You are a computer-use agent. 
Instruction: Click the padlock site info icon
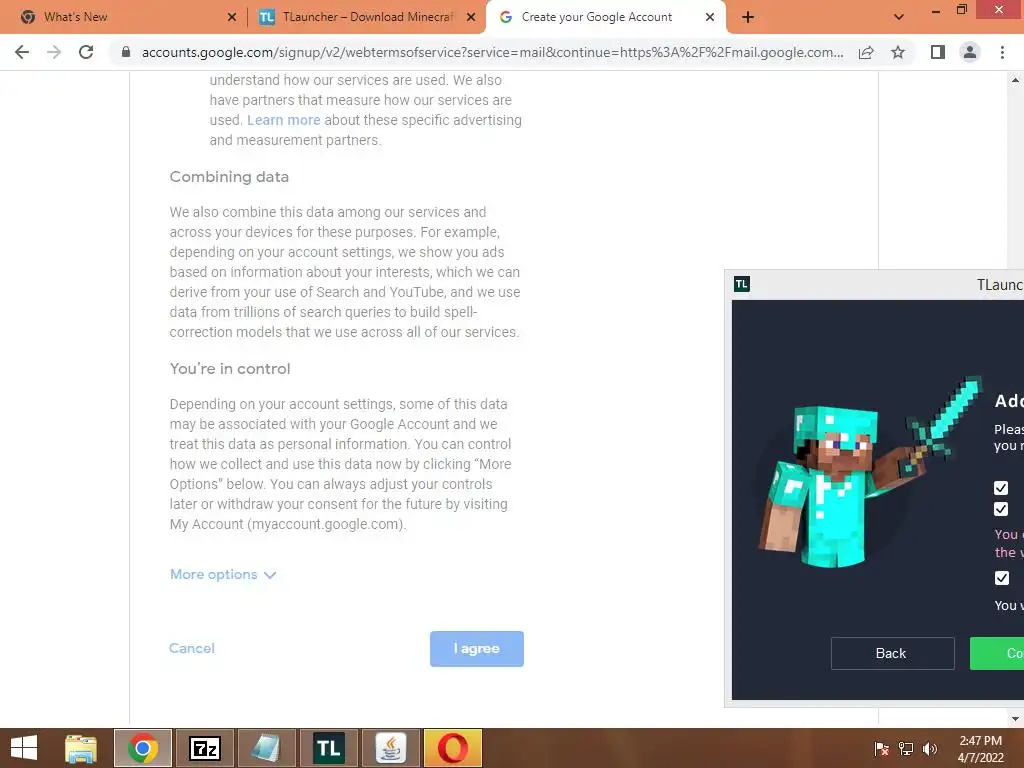pyautogui.click(x=126, y=52)
